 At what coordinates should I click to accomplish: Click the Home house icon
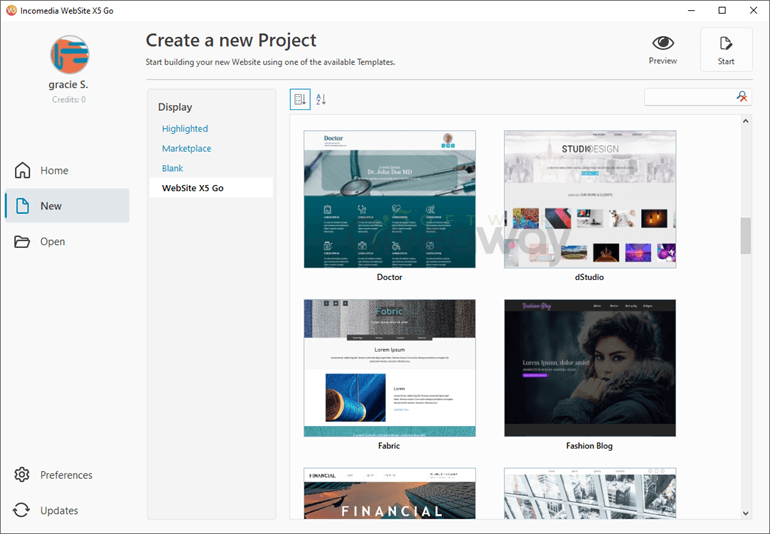23,170
